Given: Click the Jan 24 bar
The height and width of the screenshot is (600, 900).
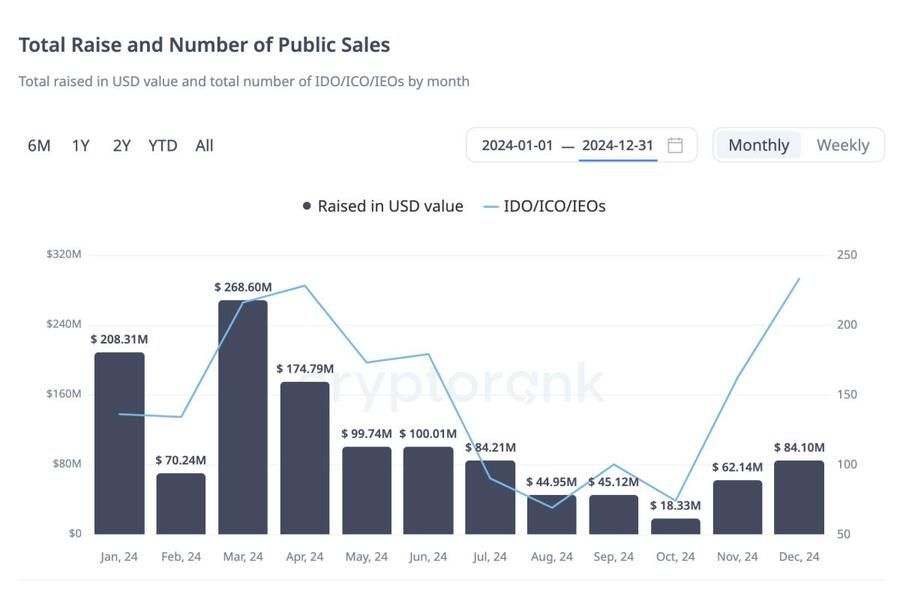Looking at the screenshot, I should click(x=119, y=443).
